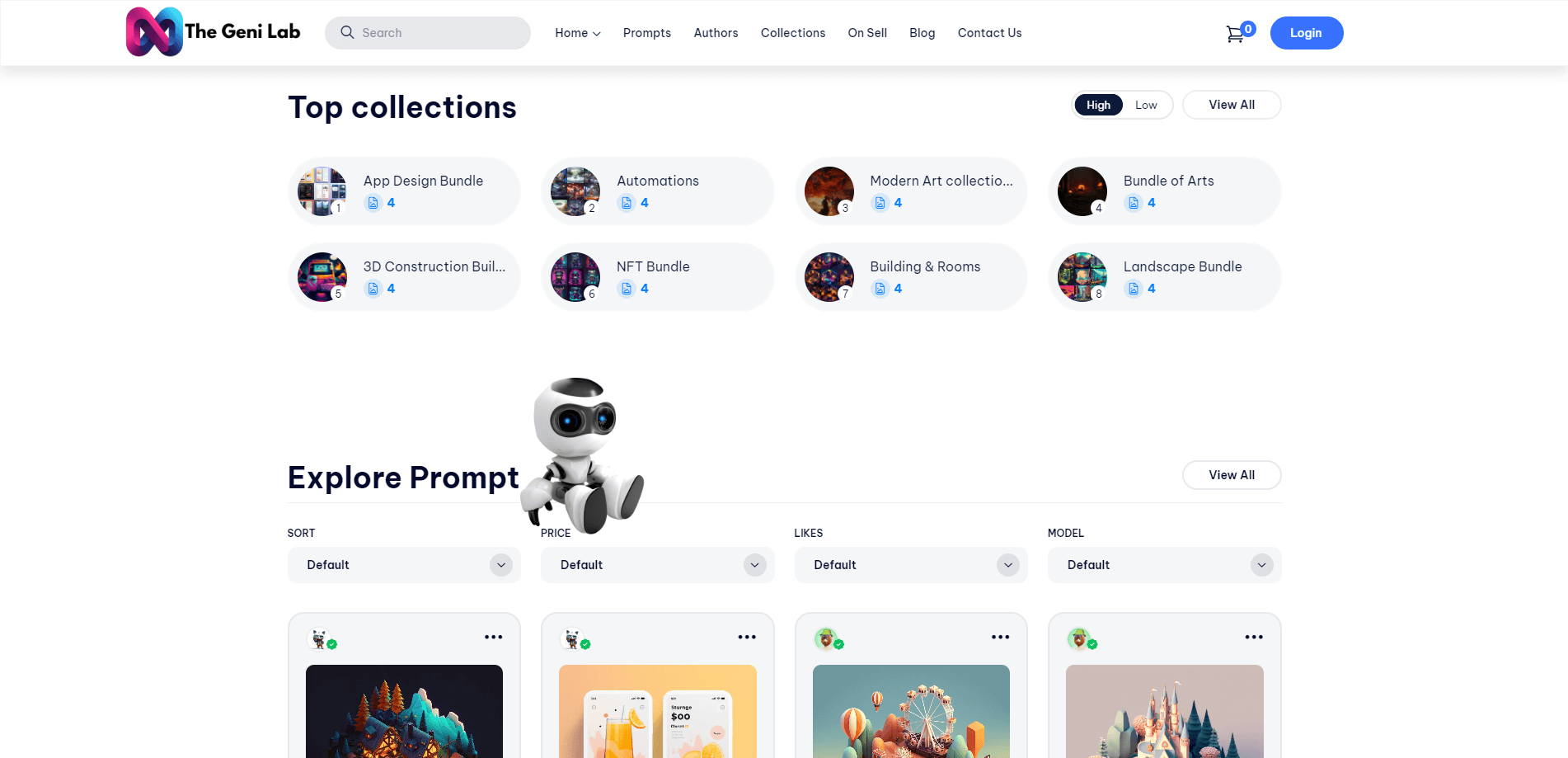Open three-dot menu on castle prompt card

point(1253,637)
